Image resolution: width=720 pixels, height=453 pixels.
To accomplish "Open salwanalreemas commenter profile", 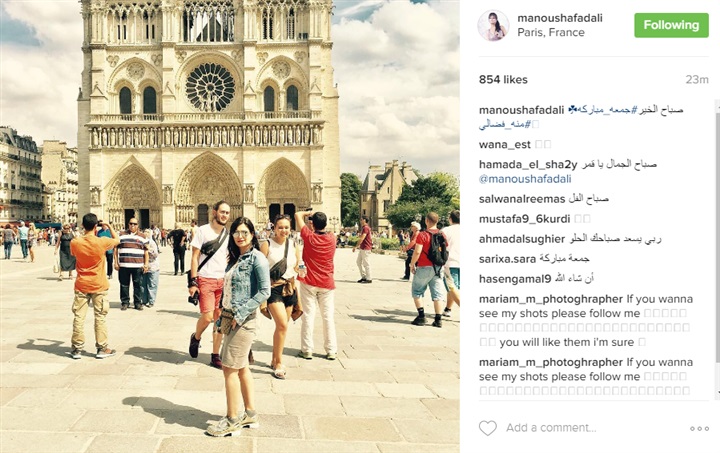I will click(522, 199).
